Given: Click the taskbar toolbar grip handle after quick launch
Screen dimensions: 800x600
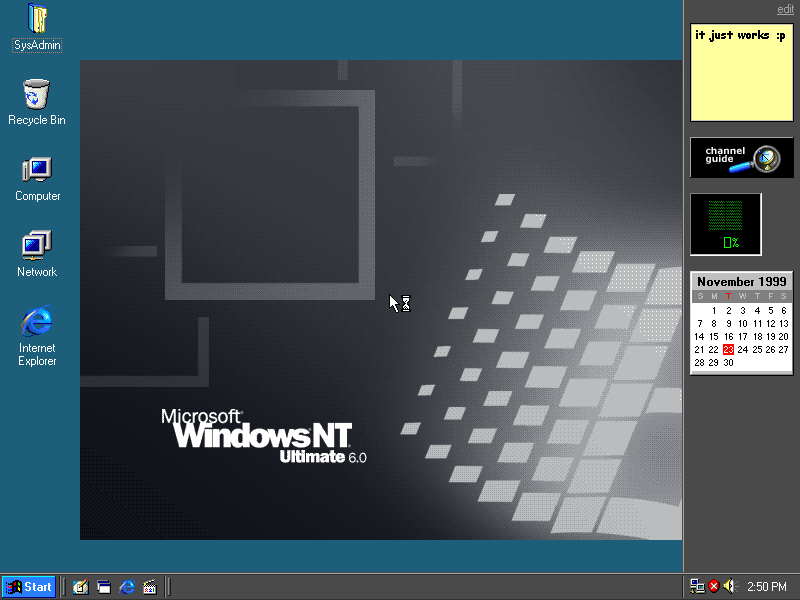Looking at the screenshot, I should 169,587.
